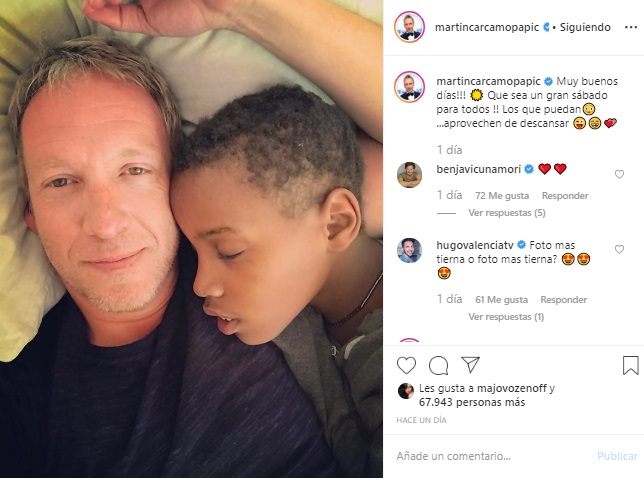This screenshot has height=478, width=644.
Task: Toggle the Siguiendo following status
Action: pyautogui.click(x=585, y=27)
